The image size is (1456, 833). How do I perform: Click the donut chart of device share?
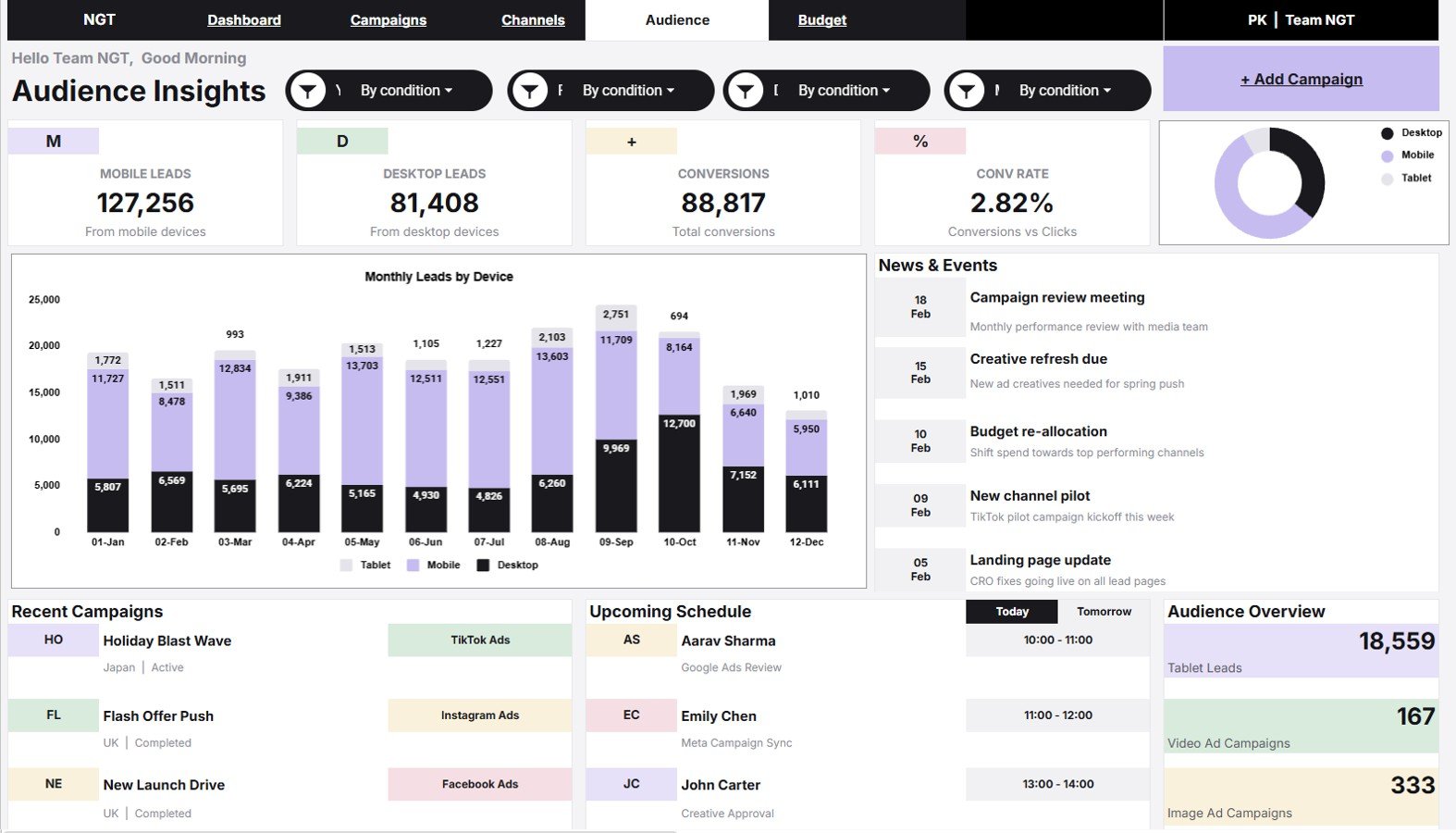1269,183
